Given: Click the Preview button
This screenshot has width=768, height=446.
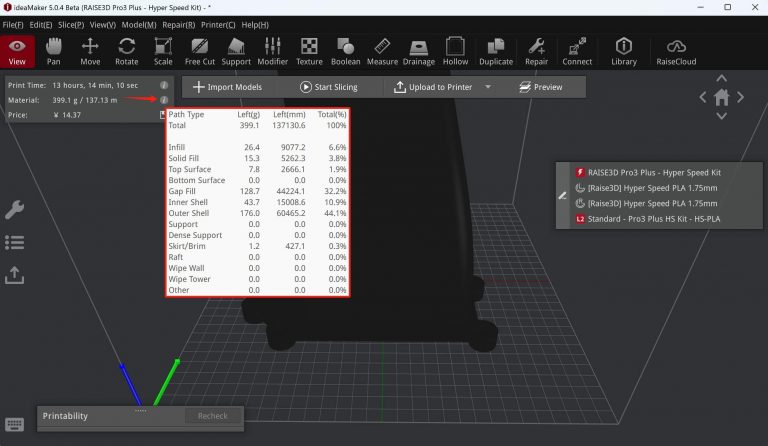Looking at the screenshot, I should (541, 87).
